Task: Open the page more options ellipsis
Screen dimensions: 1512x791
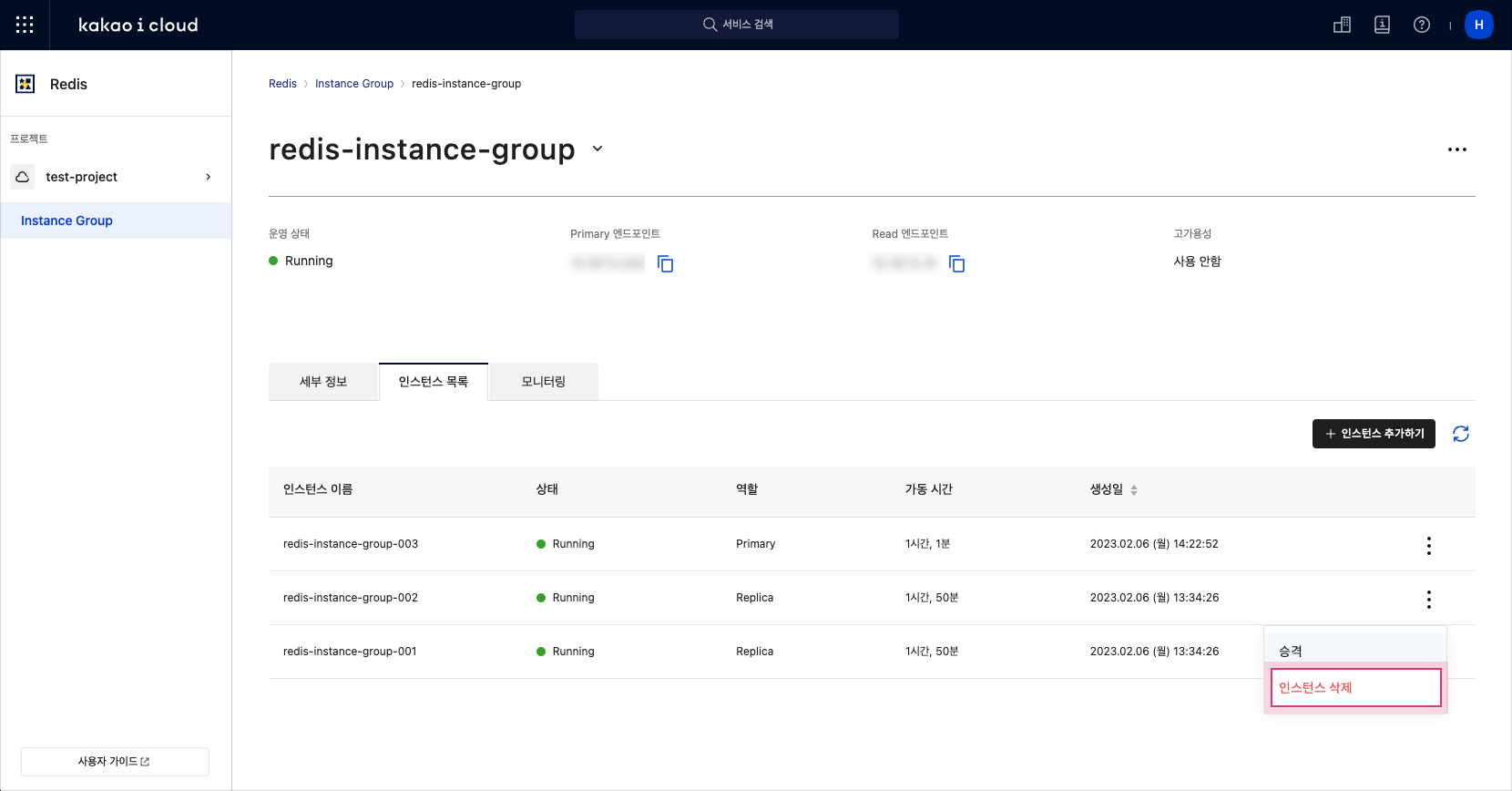Action: [x=1457, y=149]
